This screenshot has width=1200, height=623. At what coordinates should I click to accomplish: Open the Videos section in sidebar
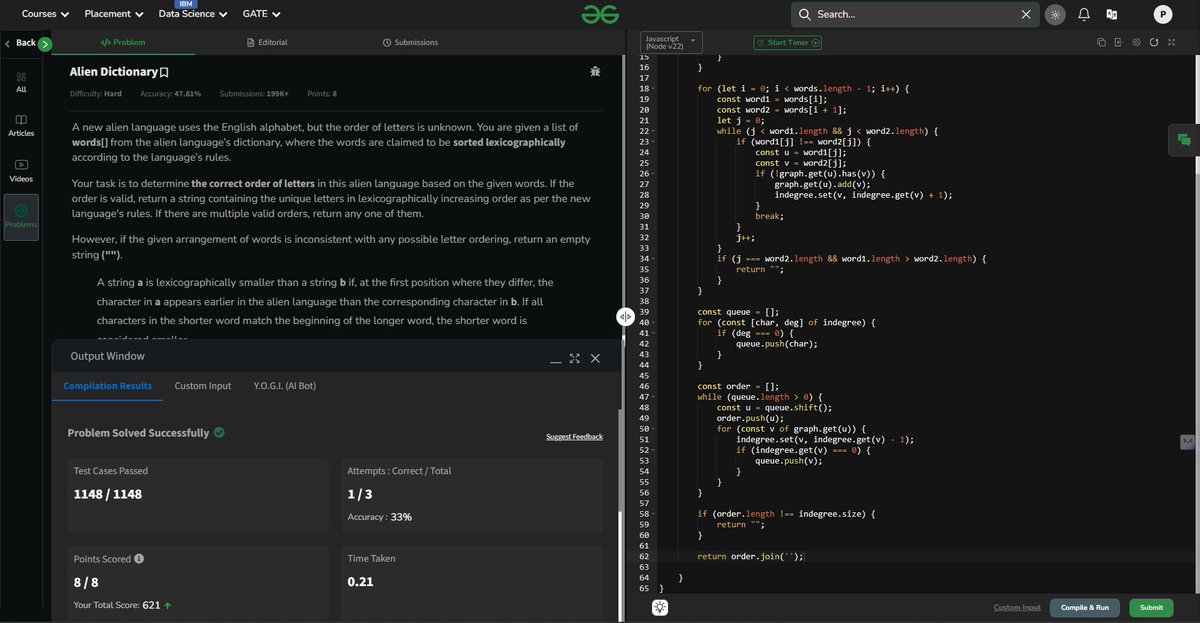[21, 171]
